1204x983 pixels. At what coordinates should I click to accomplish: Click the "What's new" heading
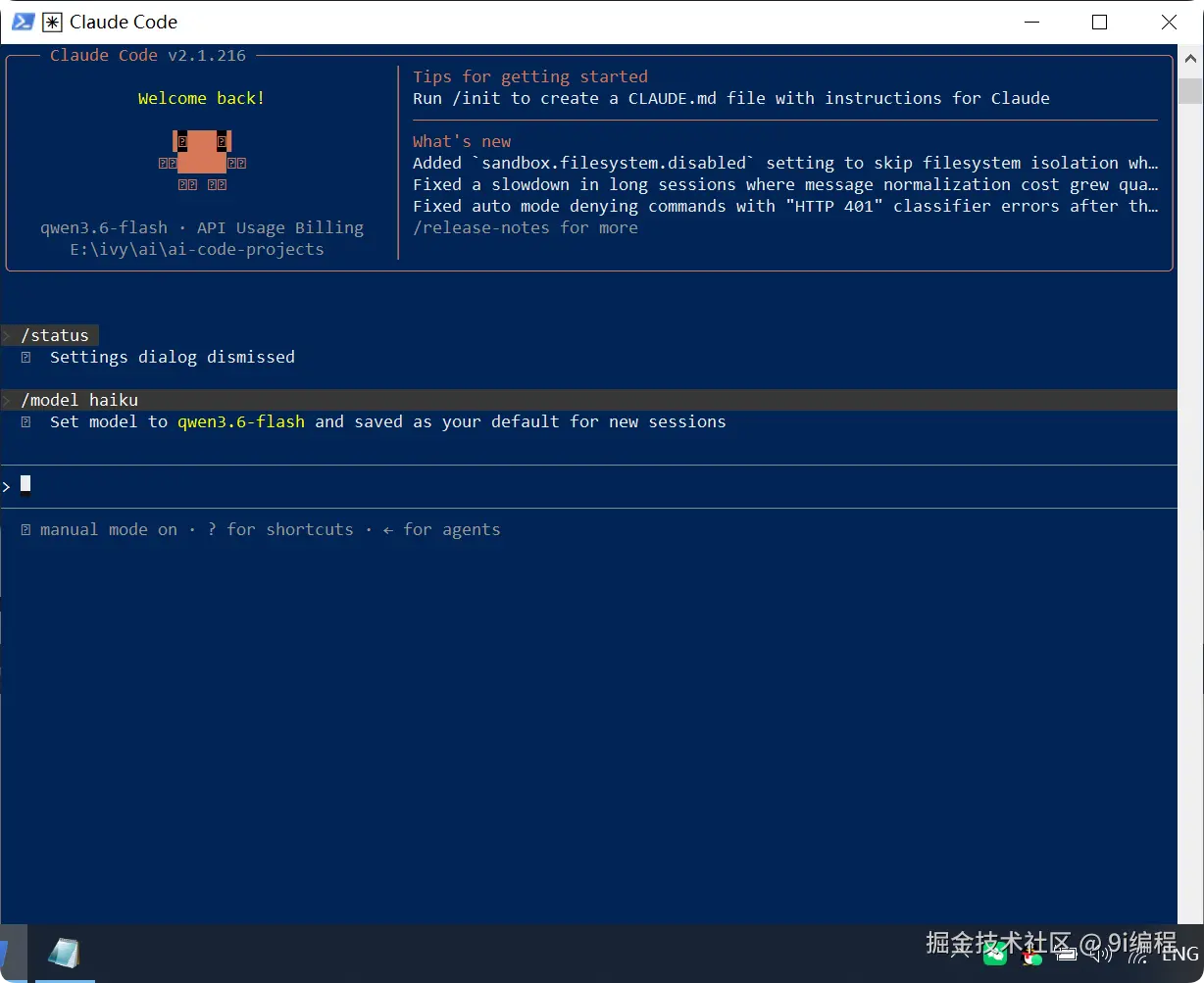point(462,141)
